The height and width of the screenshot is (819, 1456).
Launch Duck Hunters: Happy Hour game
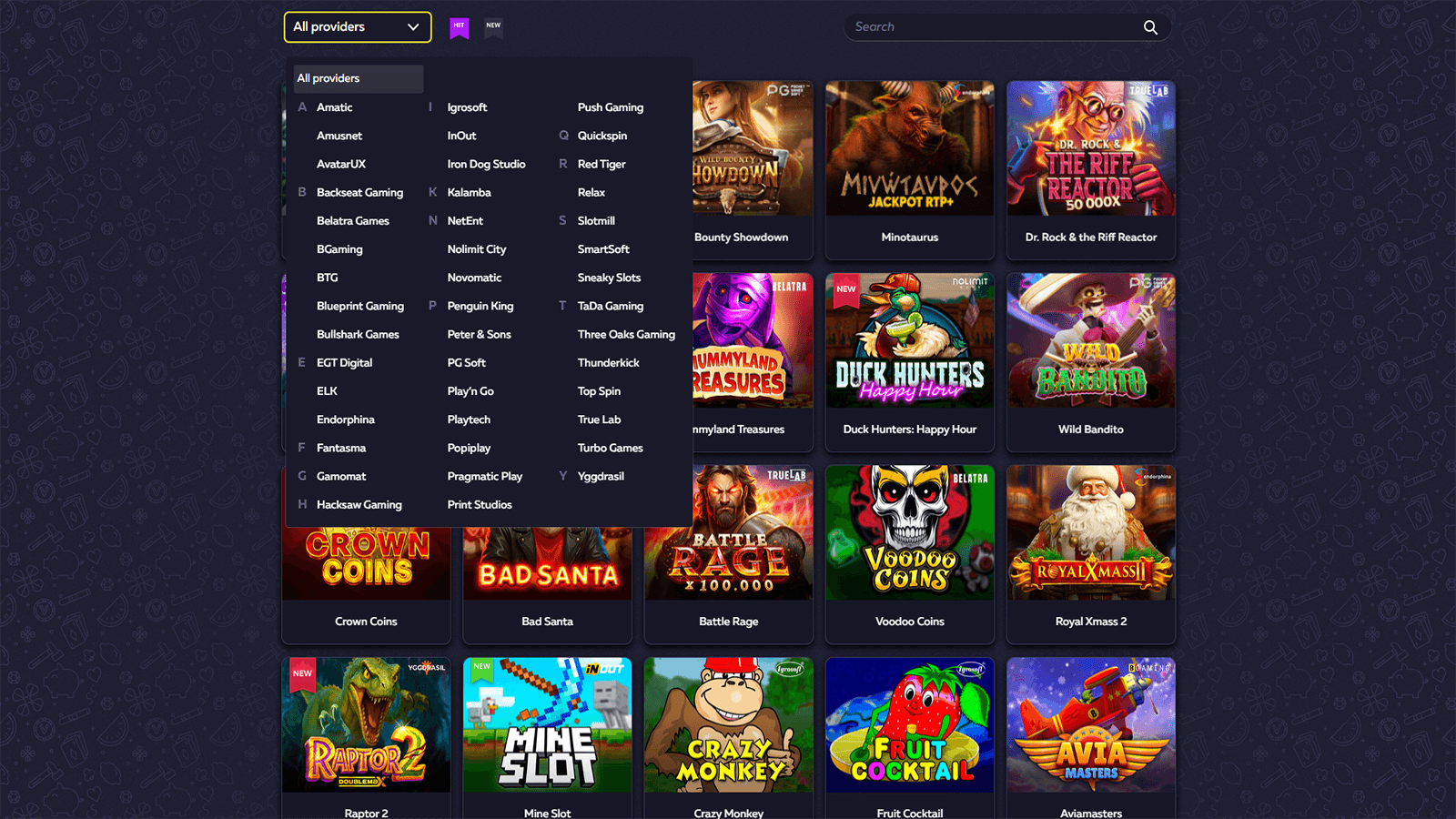coord(909,341)
